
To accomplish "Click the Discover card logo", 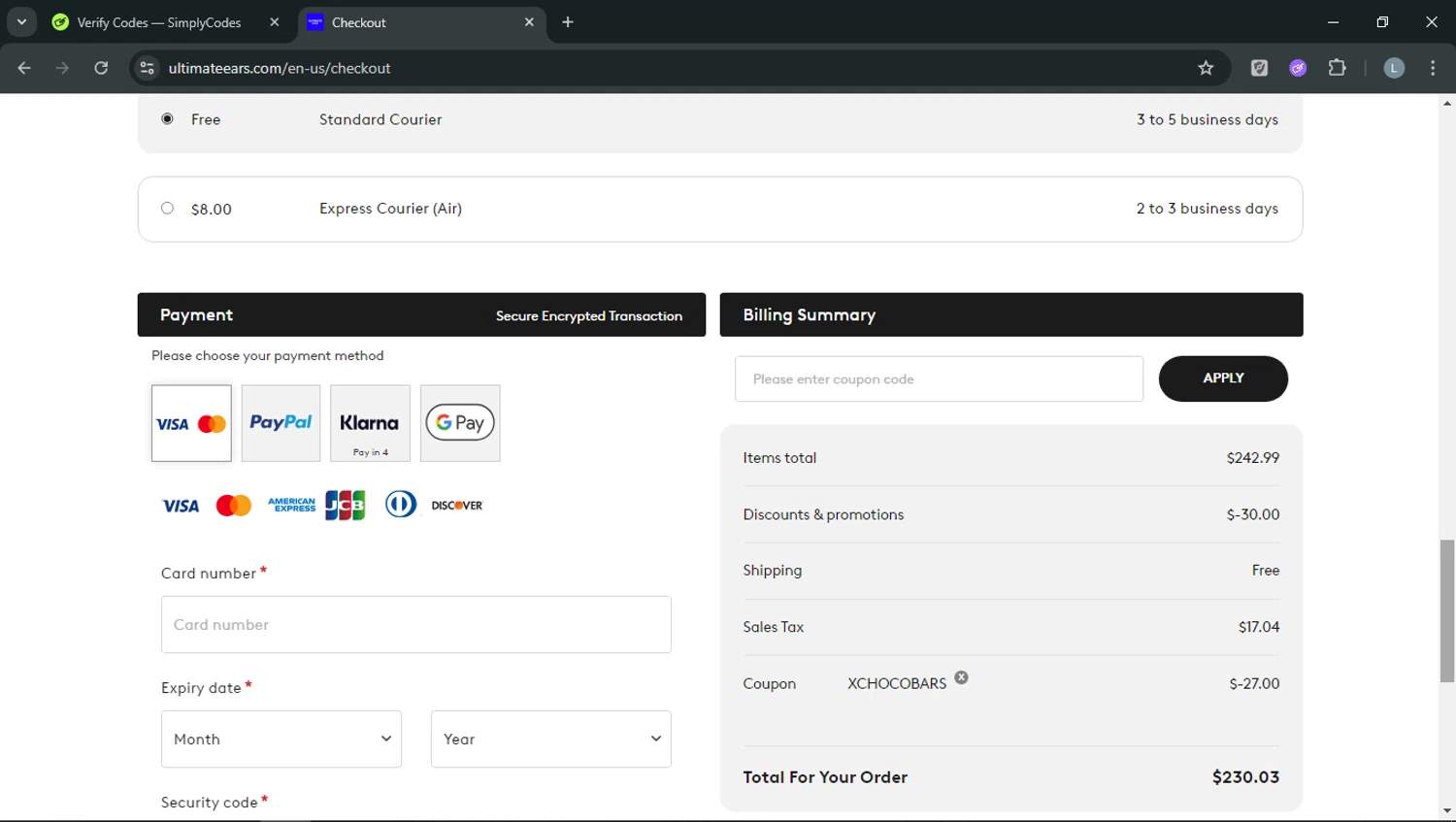I will 457,506.
